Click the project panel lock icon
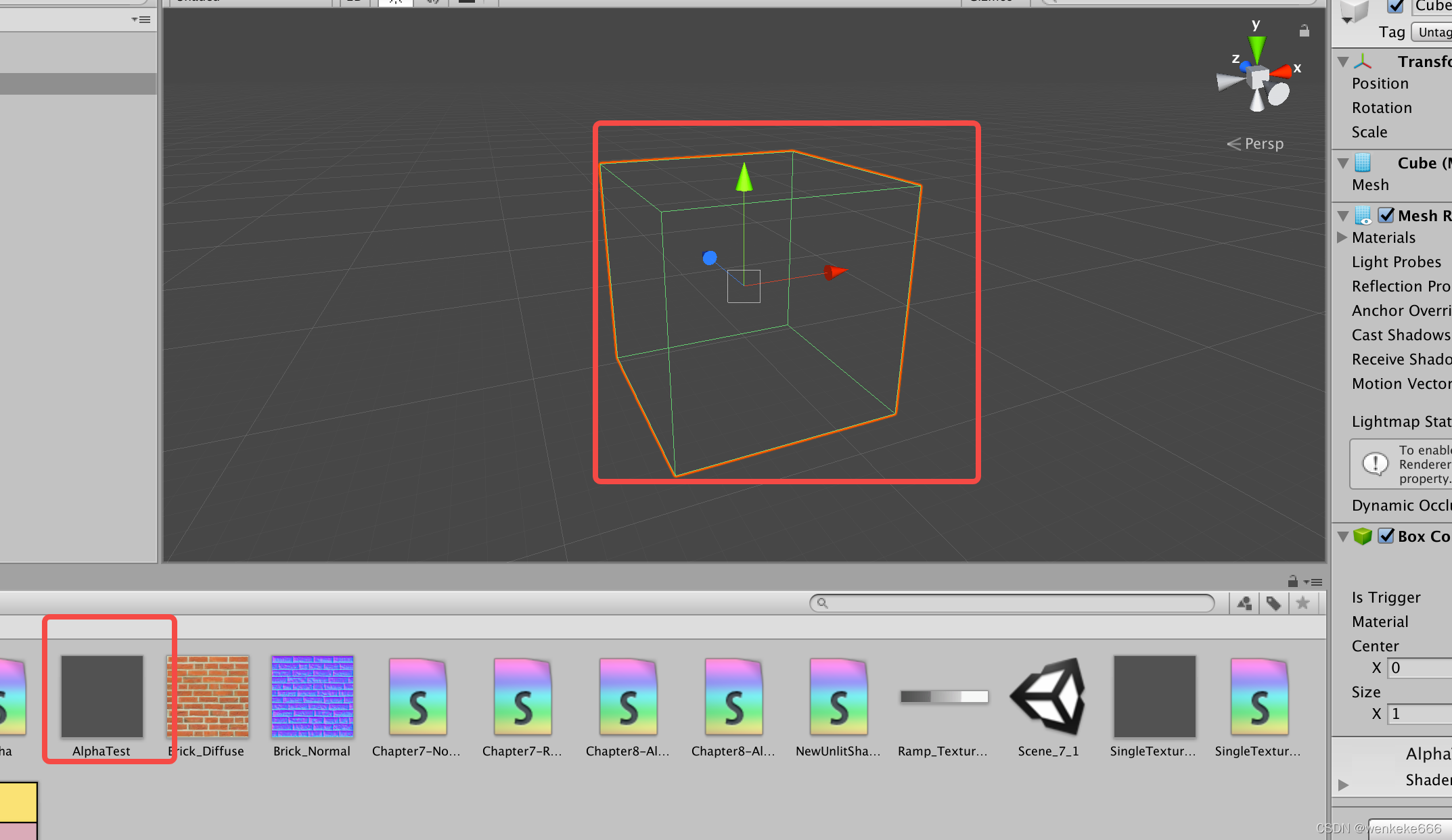 [x=1292, y=582]
